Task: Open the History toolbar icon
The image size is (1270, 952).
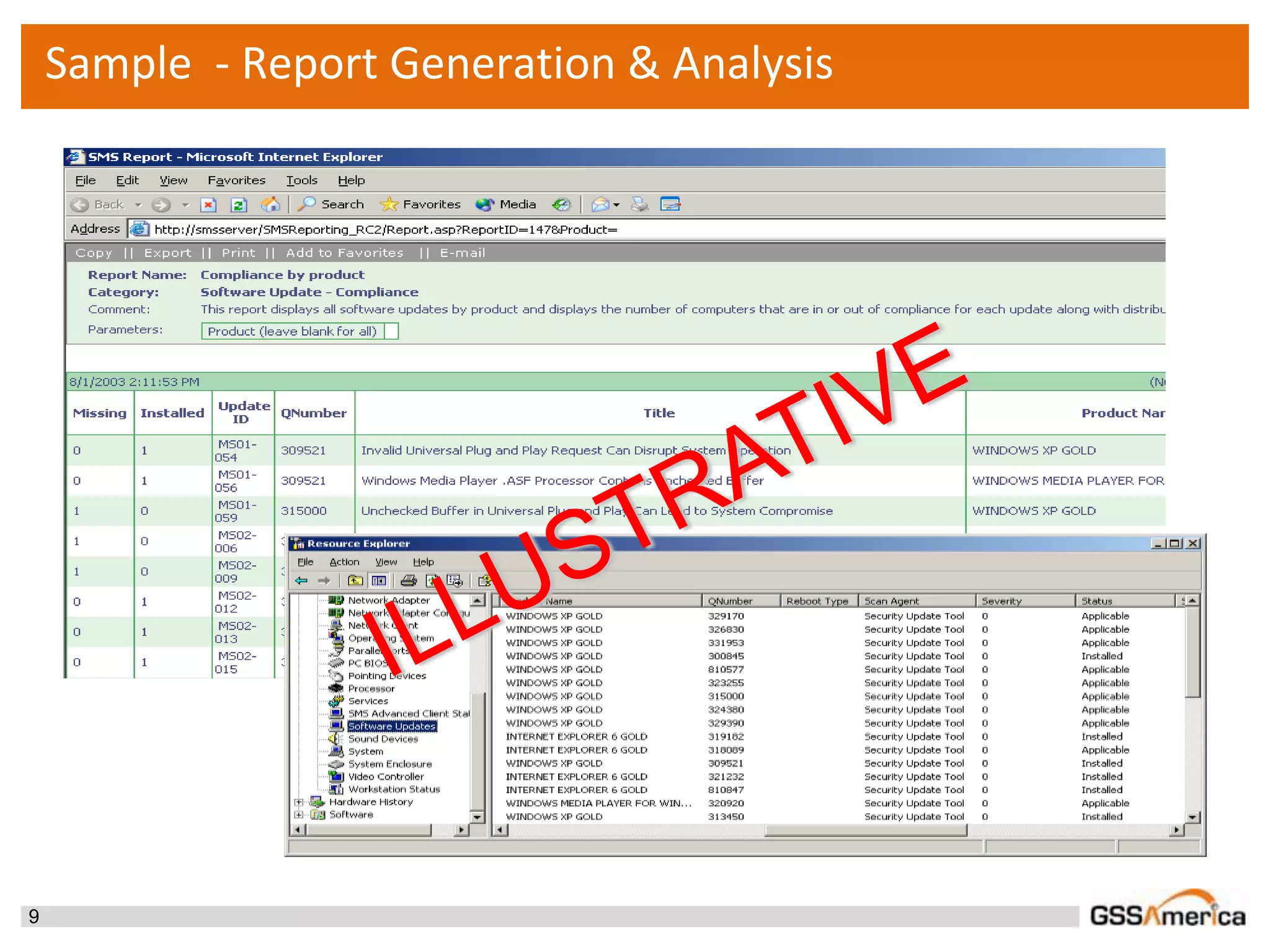Action: (x=561, y=205)
